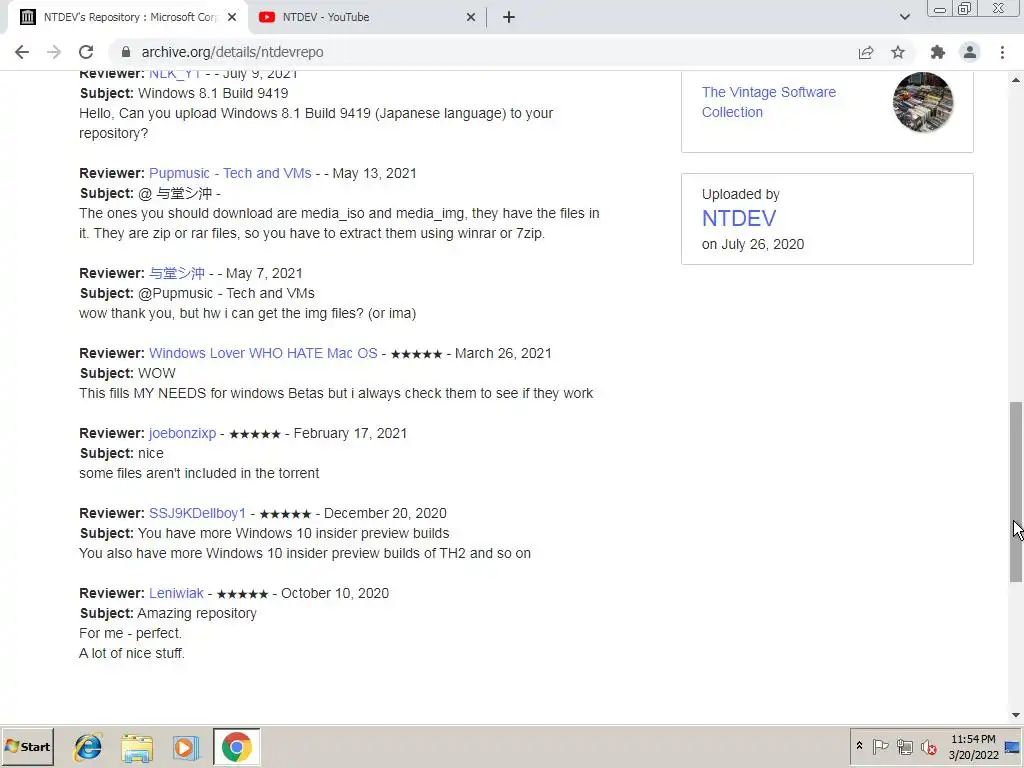The width and height of the screenshot is (1024, 768).
Task: Open the Extensions puzzle icon
Action: (x=938, y=52)
